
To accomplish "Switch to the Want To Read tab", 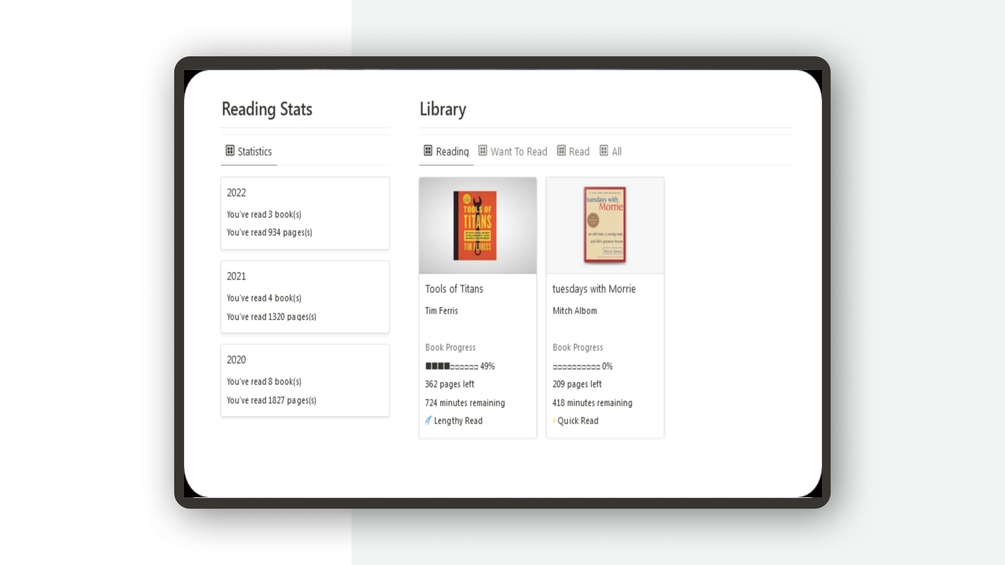I will coord(518,152).
